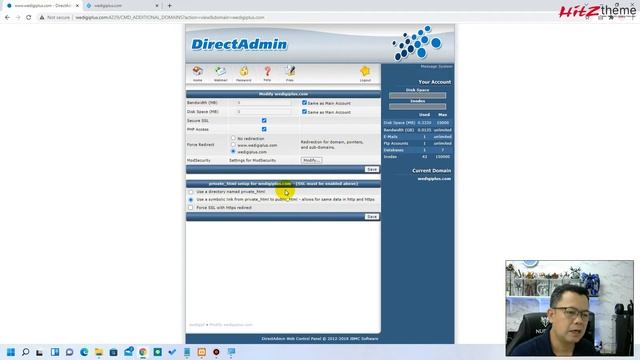
Task: Click the Not secure warning icon
Action: click(x=42, y=18)
